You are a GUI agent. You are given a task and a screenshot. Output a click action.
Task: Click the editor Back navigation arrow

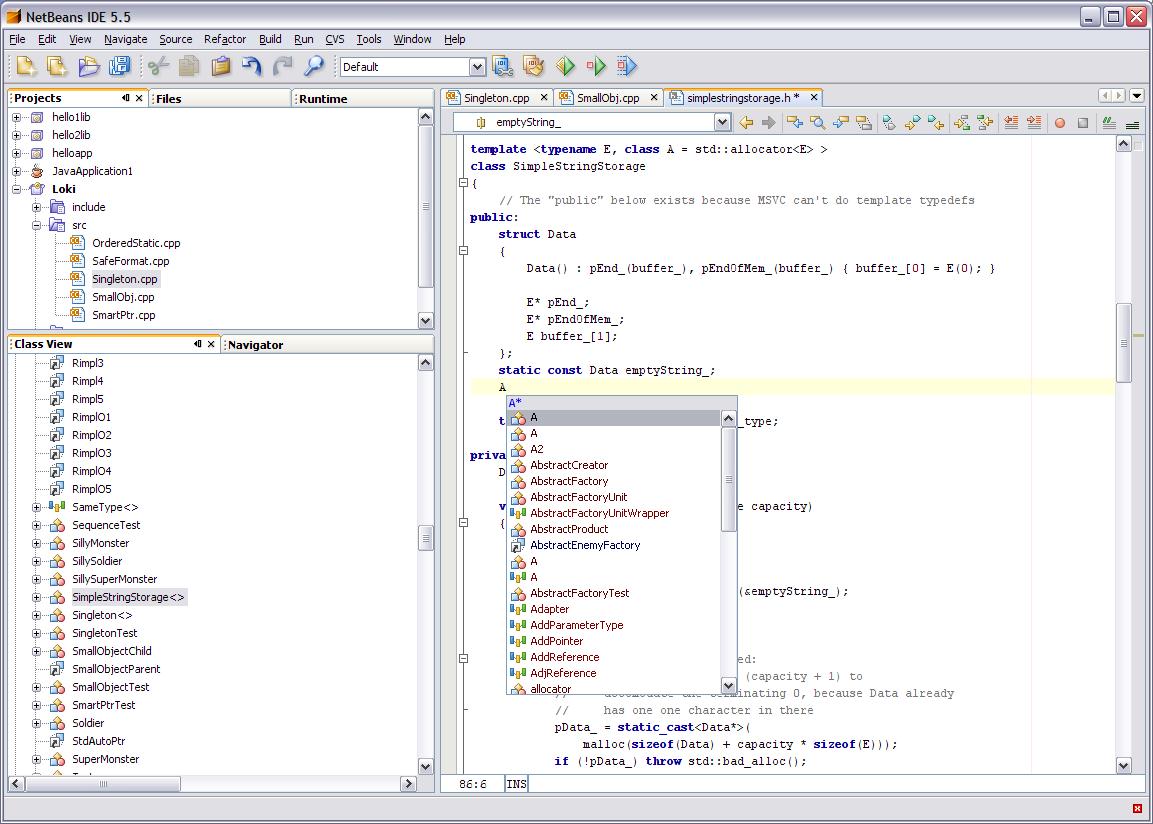(746, 123)
